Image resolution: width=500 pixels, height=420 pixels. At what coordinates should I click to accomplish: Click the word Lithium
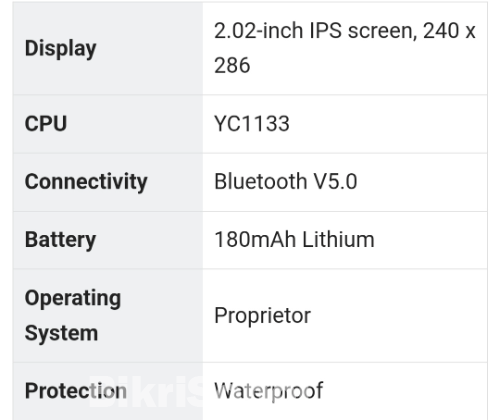339,239
